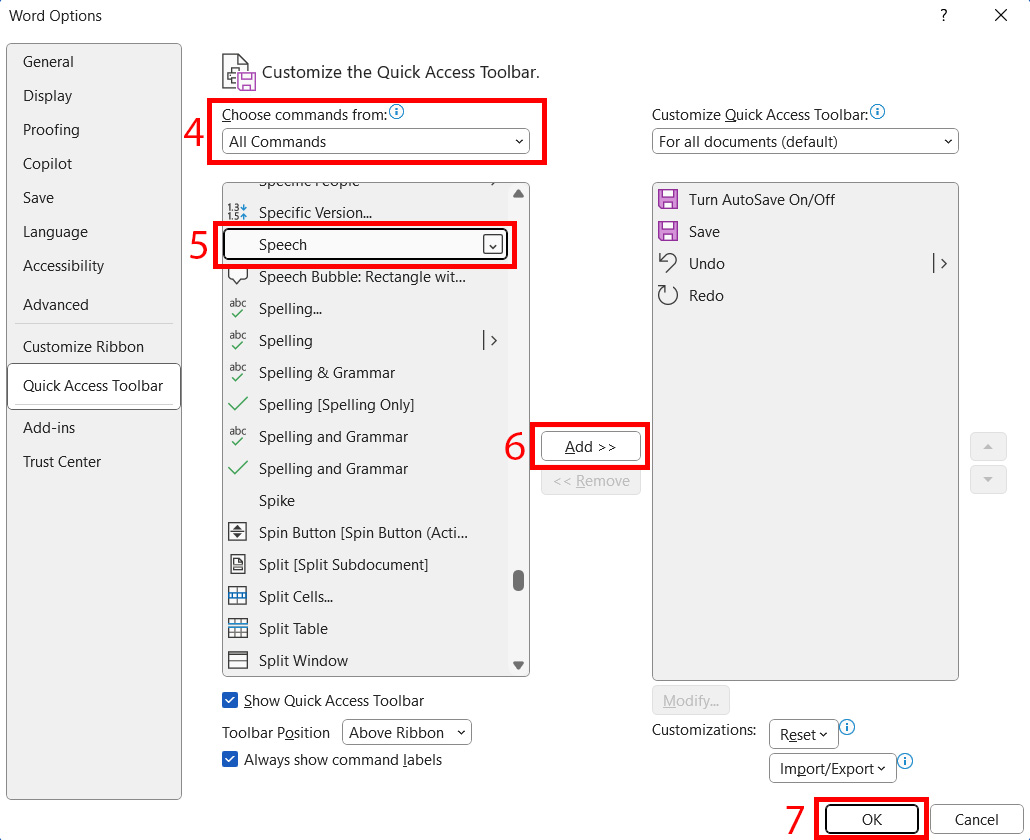The image size is (1030, 840).
Task: Select the Quick Access Toolbar category
Action: pyautogui.click(x=93, y=386)
